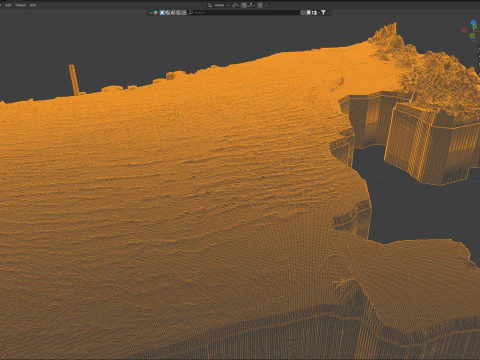This screenshot has width=480, height=360.
Task: Click the blue Z axis gizmo sphere
Action: [x=473, y=23]
